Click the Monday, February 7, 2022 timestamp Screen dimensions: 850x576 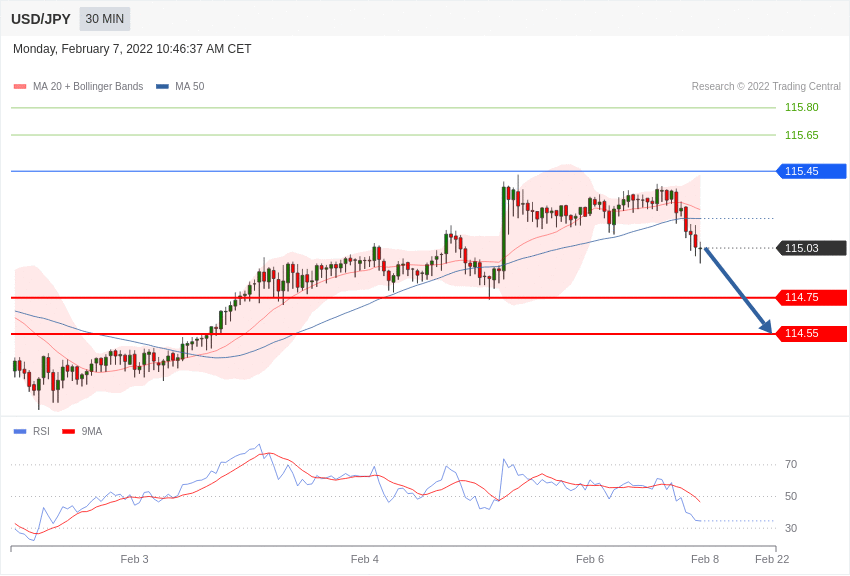tap(132, 49)
